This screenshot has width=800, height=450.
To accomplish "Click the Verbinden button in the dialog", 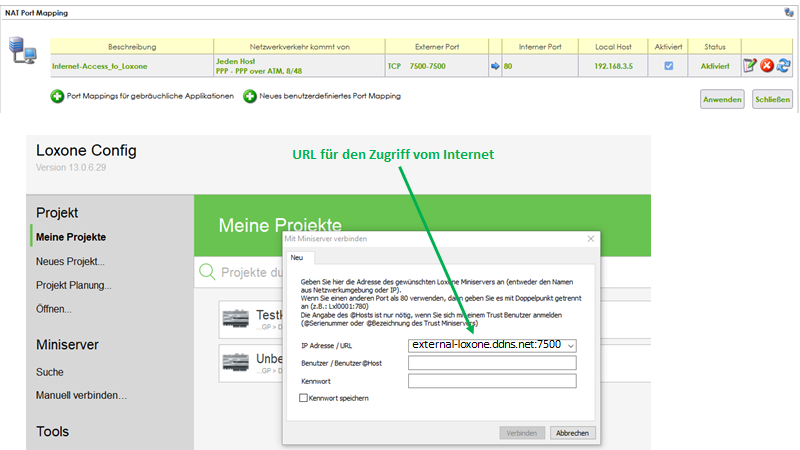I will (x=522, y=433).
